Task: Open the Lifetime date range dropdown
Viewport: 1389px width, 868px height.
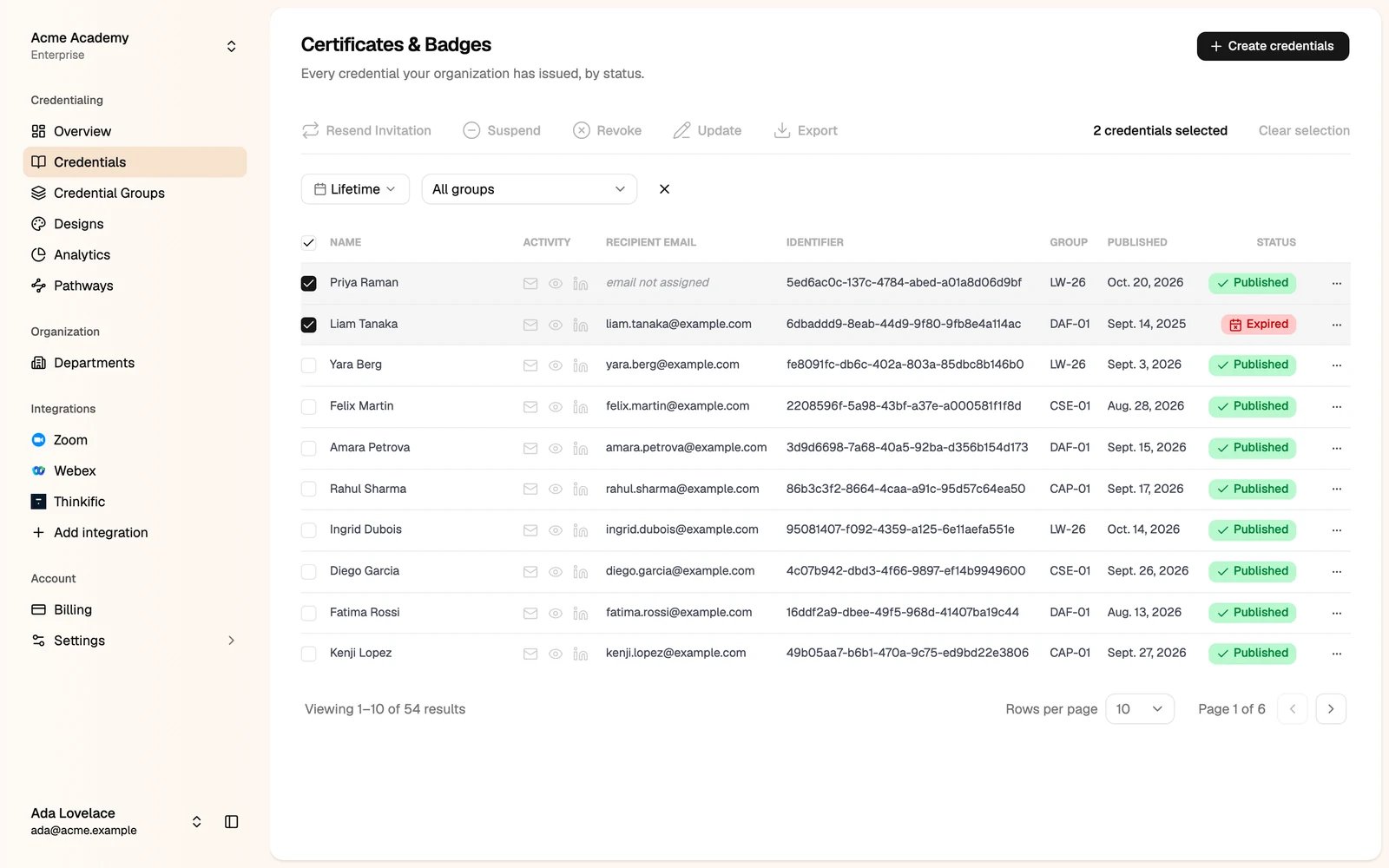Action: tap(355, 189)
